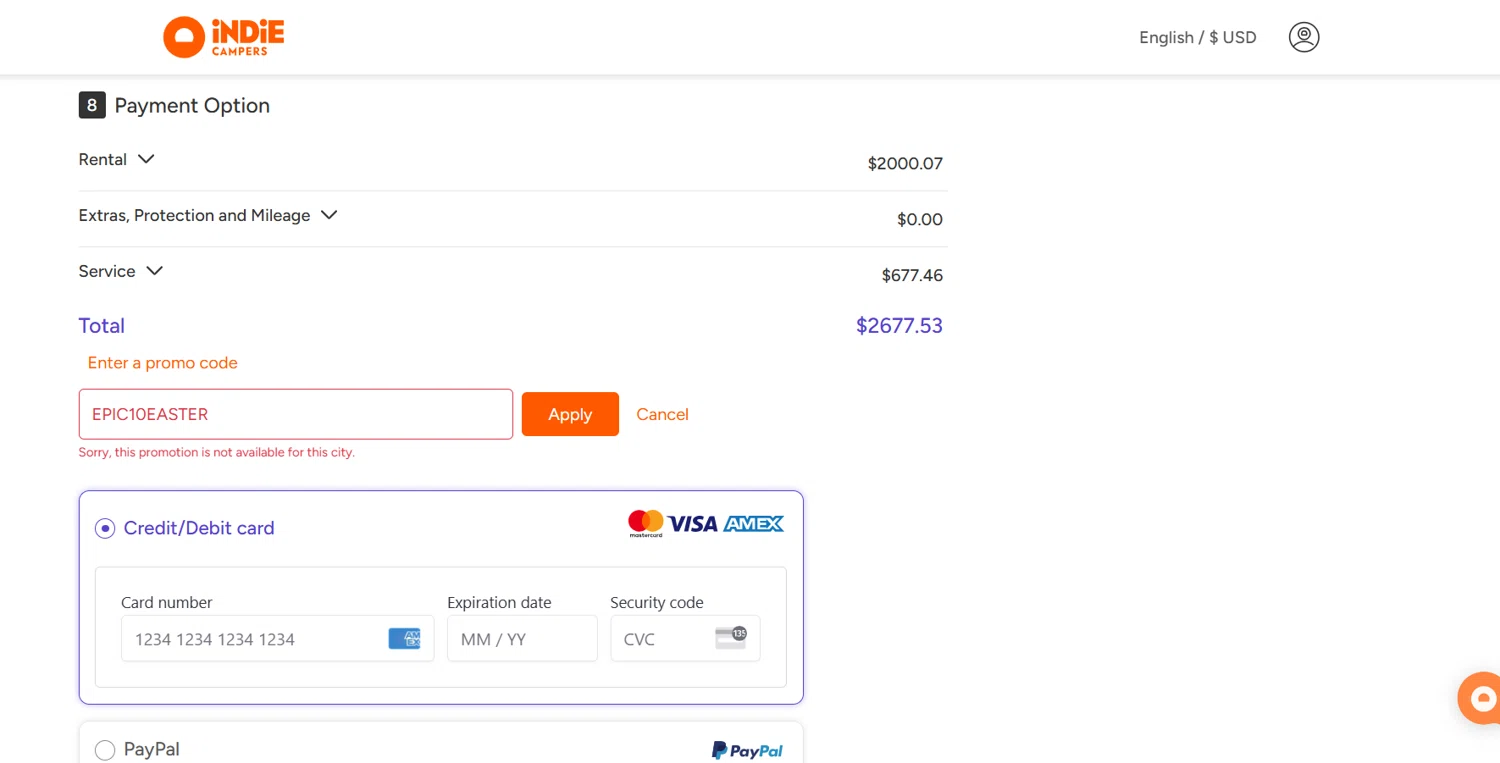Click the Expiration date label
The width and height of the screenshot is (1500, 763).
(499, 602)
